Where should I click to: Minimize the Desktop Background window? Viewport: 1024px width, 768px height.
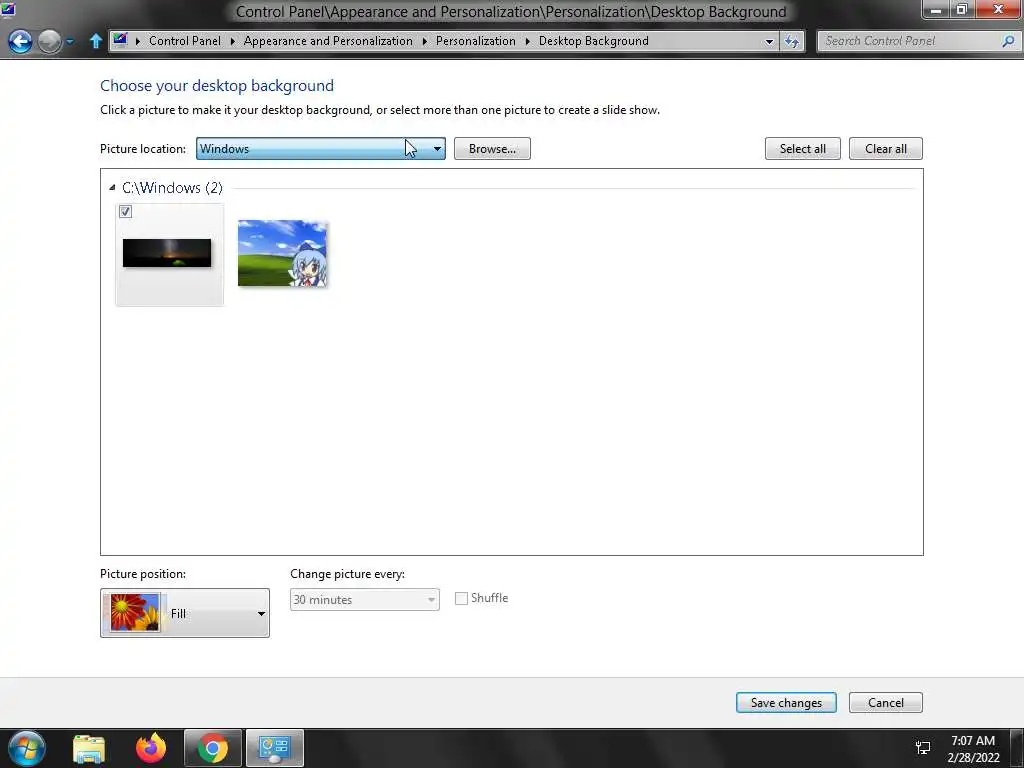(936, 9)
